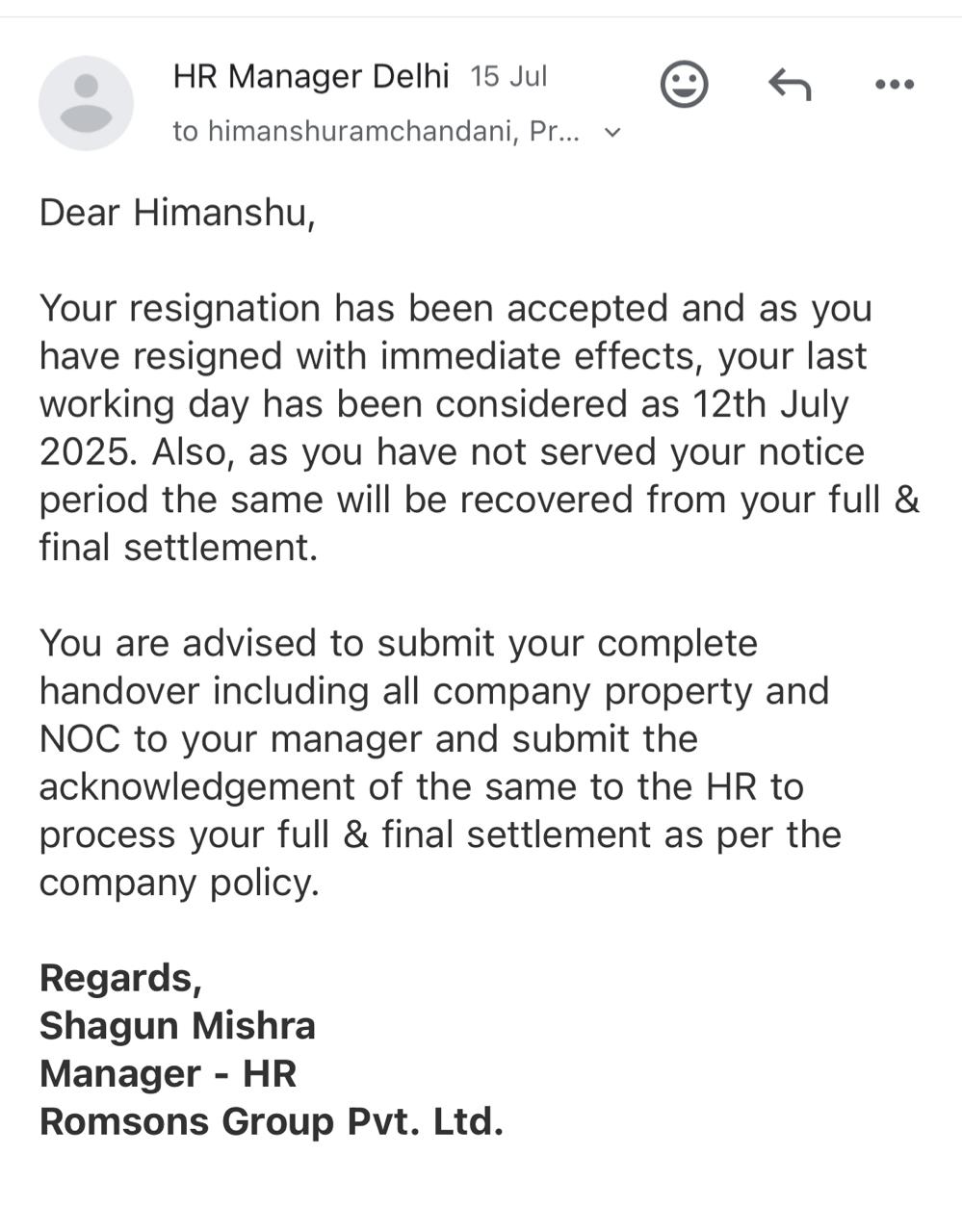The width and height of the screenshot is (962, 1232).
Task: Tap the text 12th July
Action: coord(770,404)
